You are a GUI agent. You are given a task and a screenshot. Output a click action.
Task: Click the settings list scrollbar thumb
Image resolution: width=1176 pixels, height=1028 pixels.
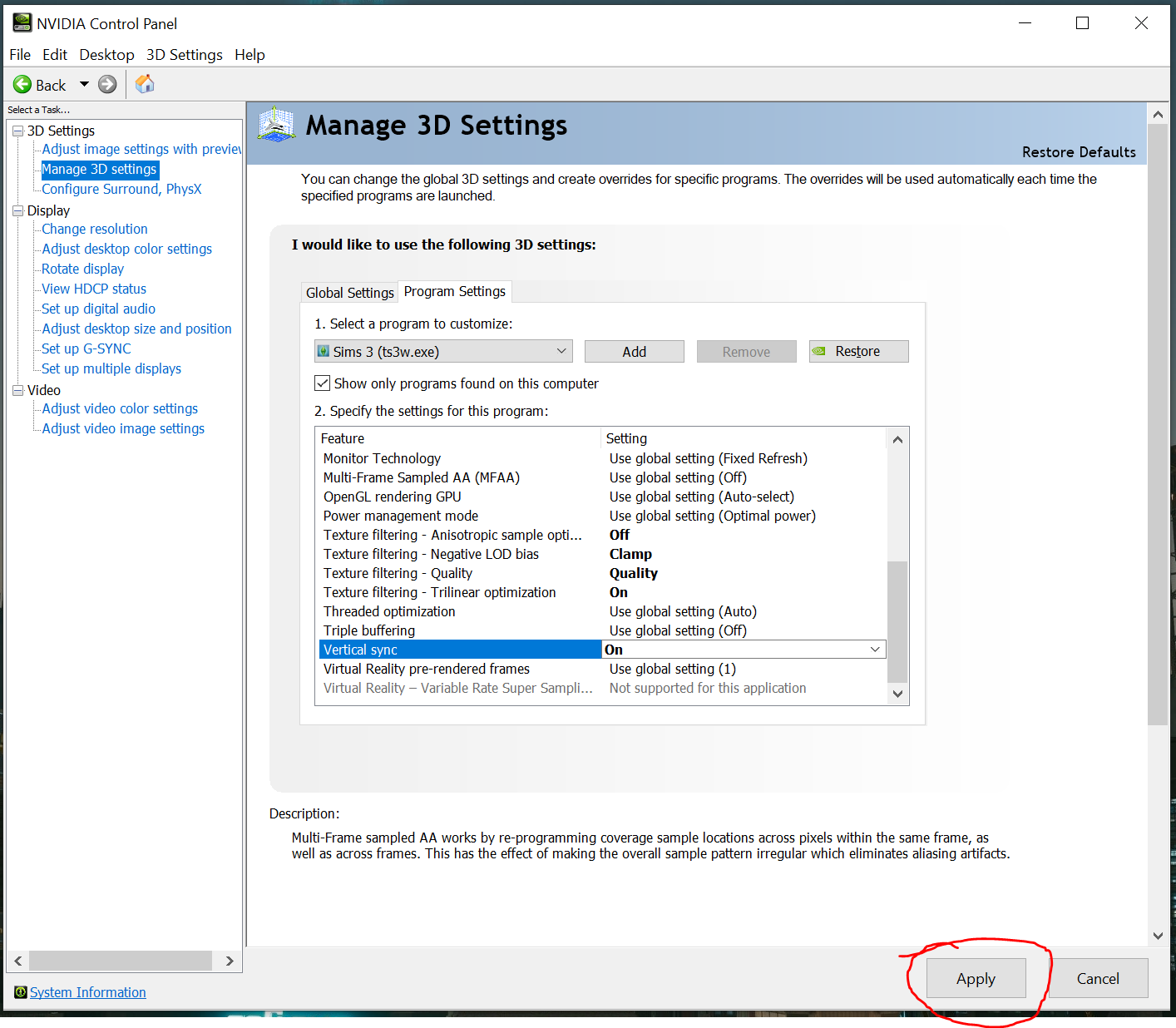[897, 621]
